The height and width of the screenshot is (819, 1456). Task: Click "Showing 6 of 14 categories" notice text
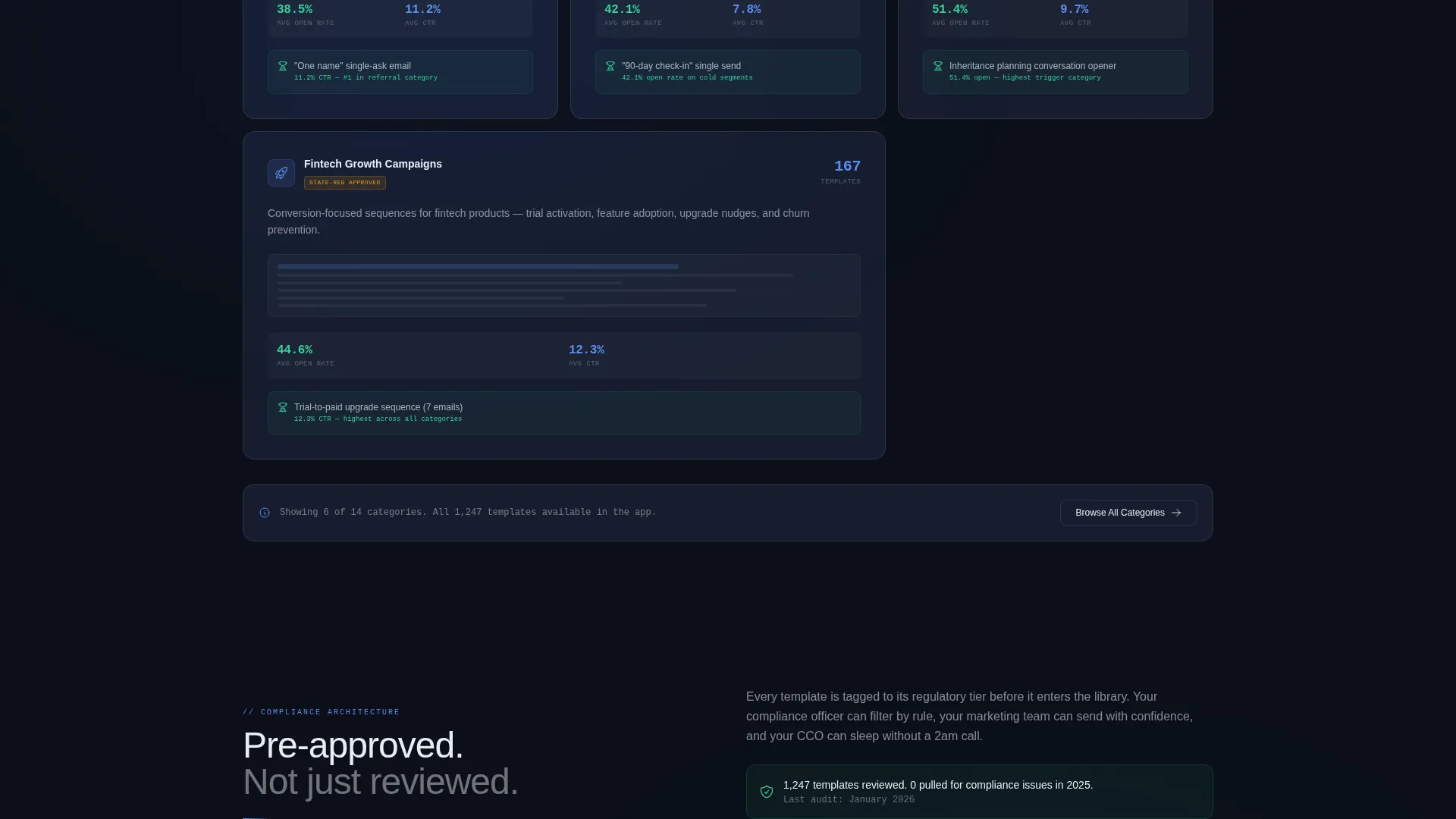click(468, 513)
